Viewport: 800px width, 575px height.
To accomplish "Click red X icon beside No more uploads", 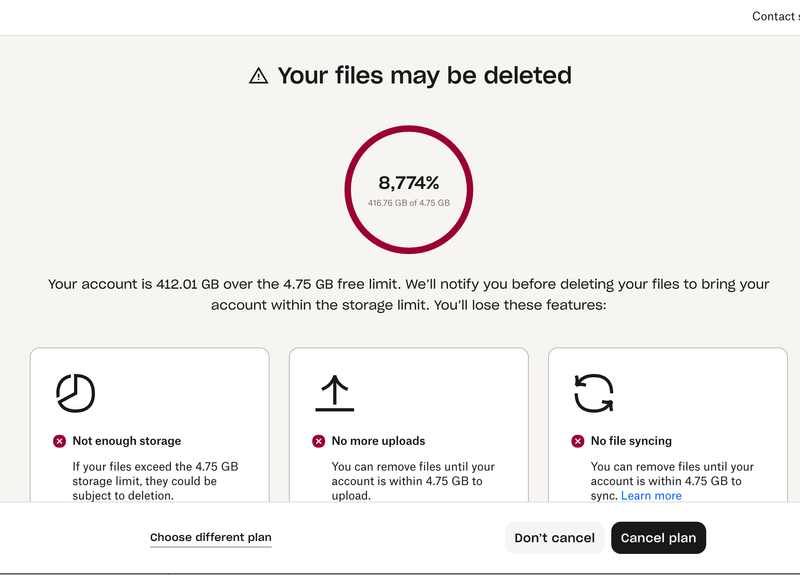I will [x=319, y=441].
